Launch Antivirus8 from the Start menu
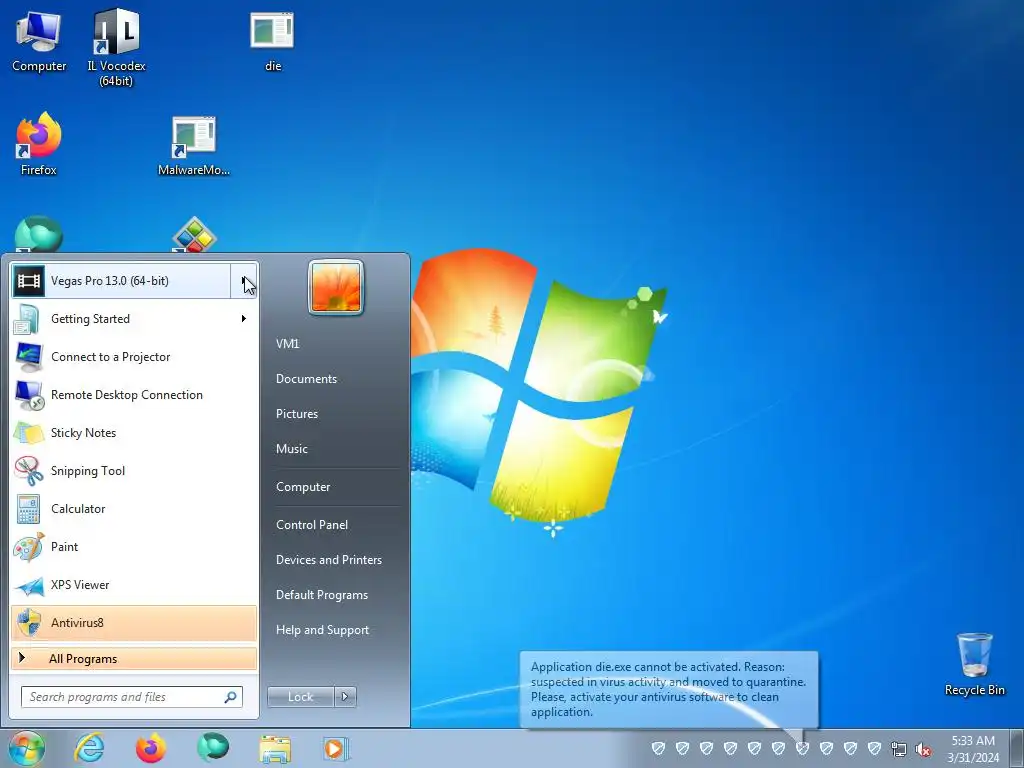Viewport: 1024px width, 768px height. (134, 622)
